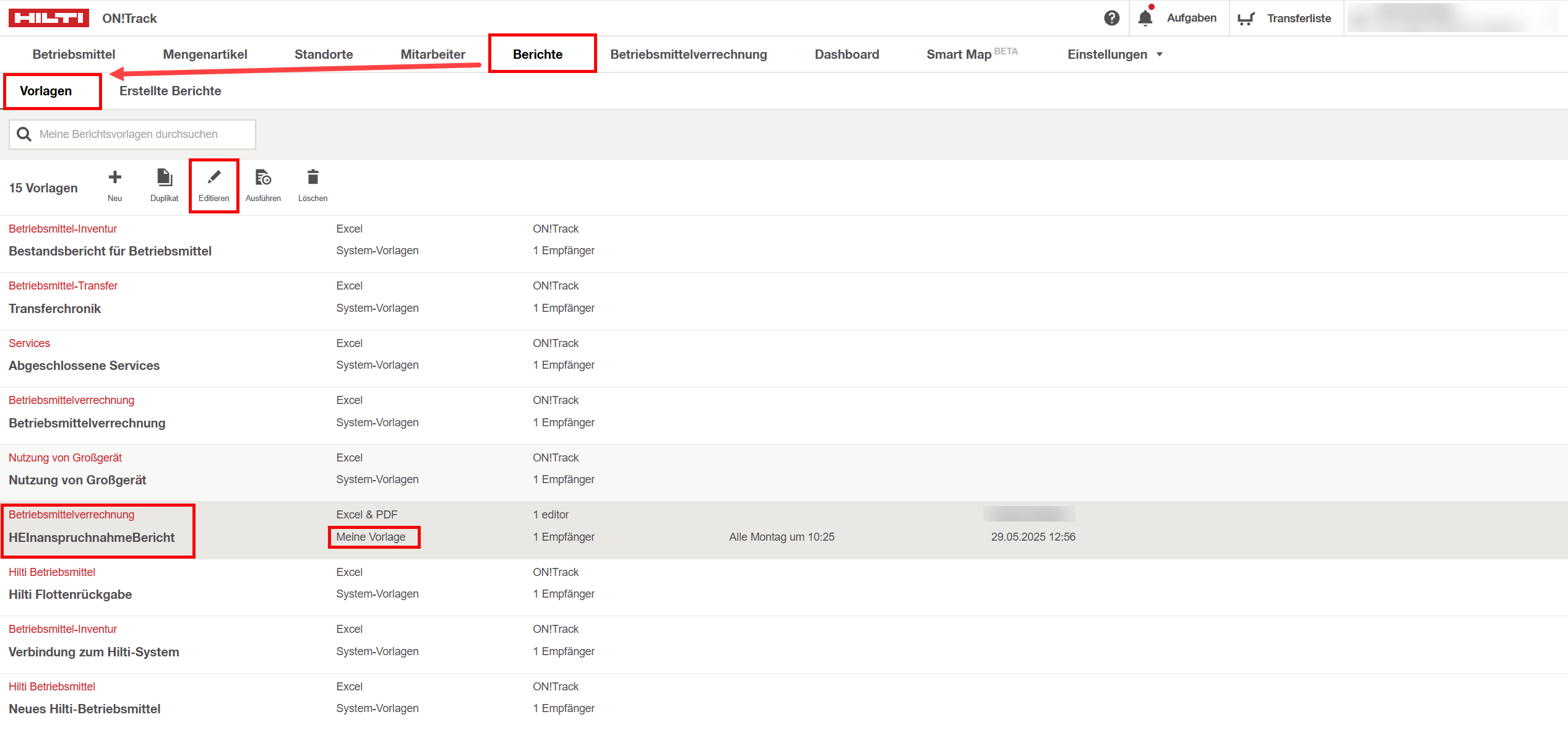Select Nutzung von Großgerät template title
The width and height of the screenshot is (1568, 730).
[77, 480]
